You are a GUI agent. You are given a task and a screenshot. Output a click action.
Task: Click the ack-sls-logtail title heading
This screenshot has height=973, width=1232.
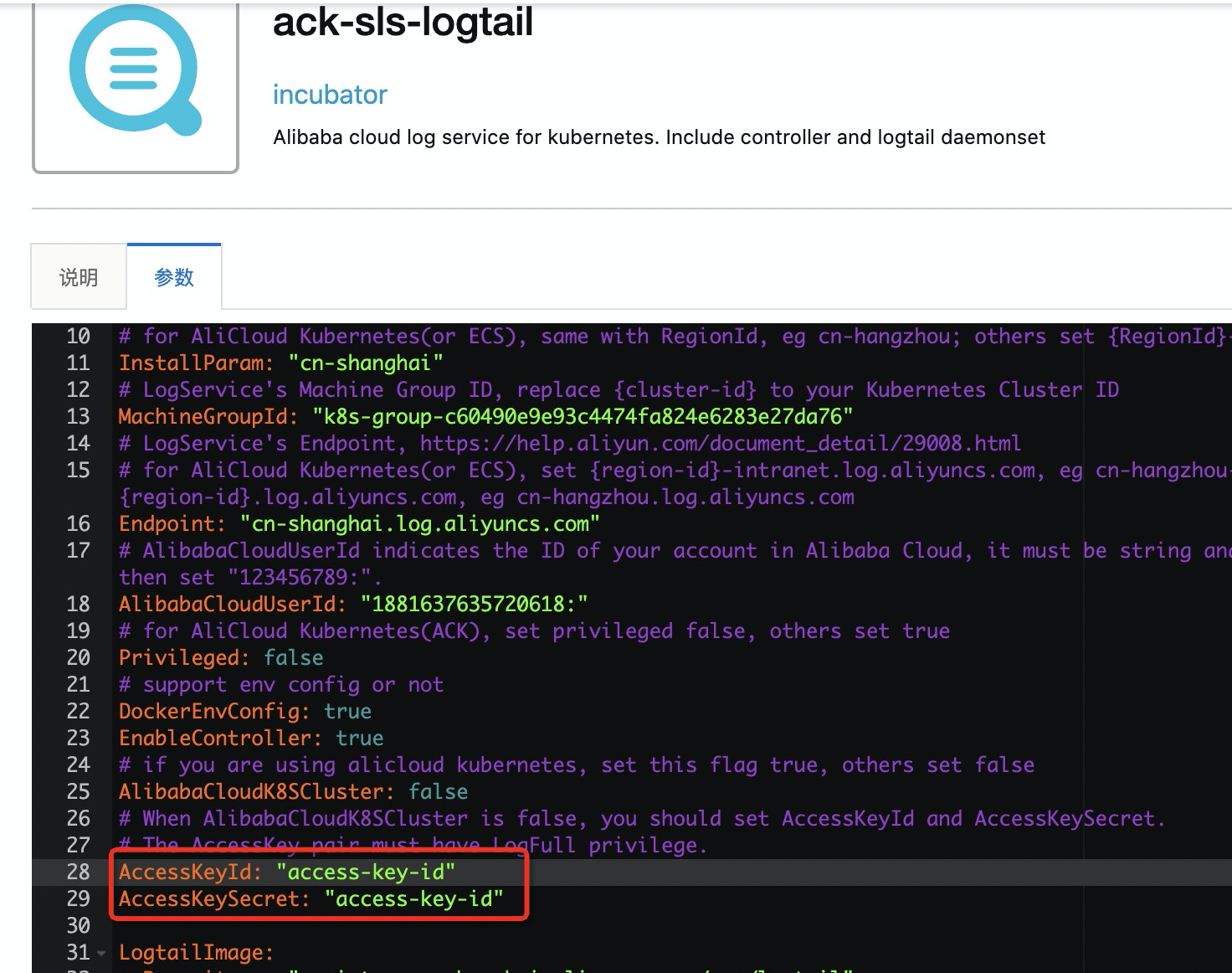click(403, 22)
